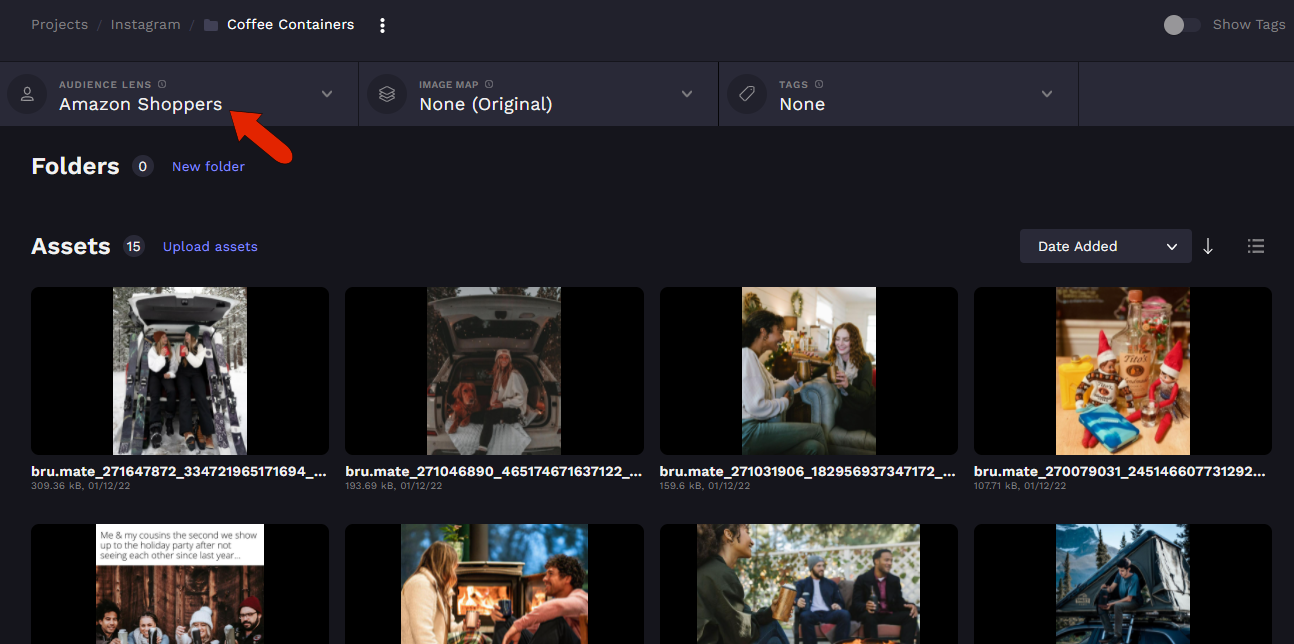Expand the Tags dropdown chevron

point(1047,94)
